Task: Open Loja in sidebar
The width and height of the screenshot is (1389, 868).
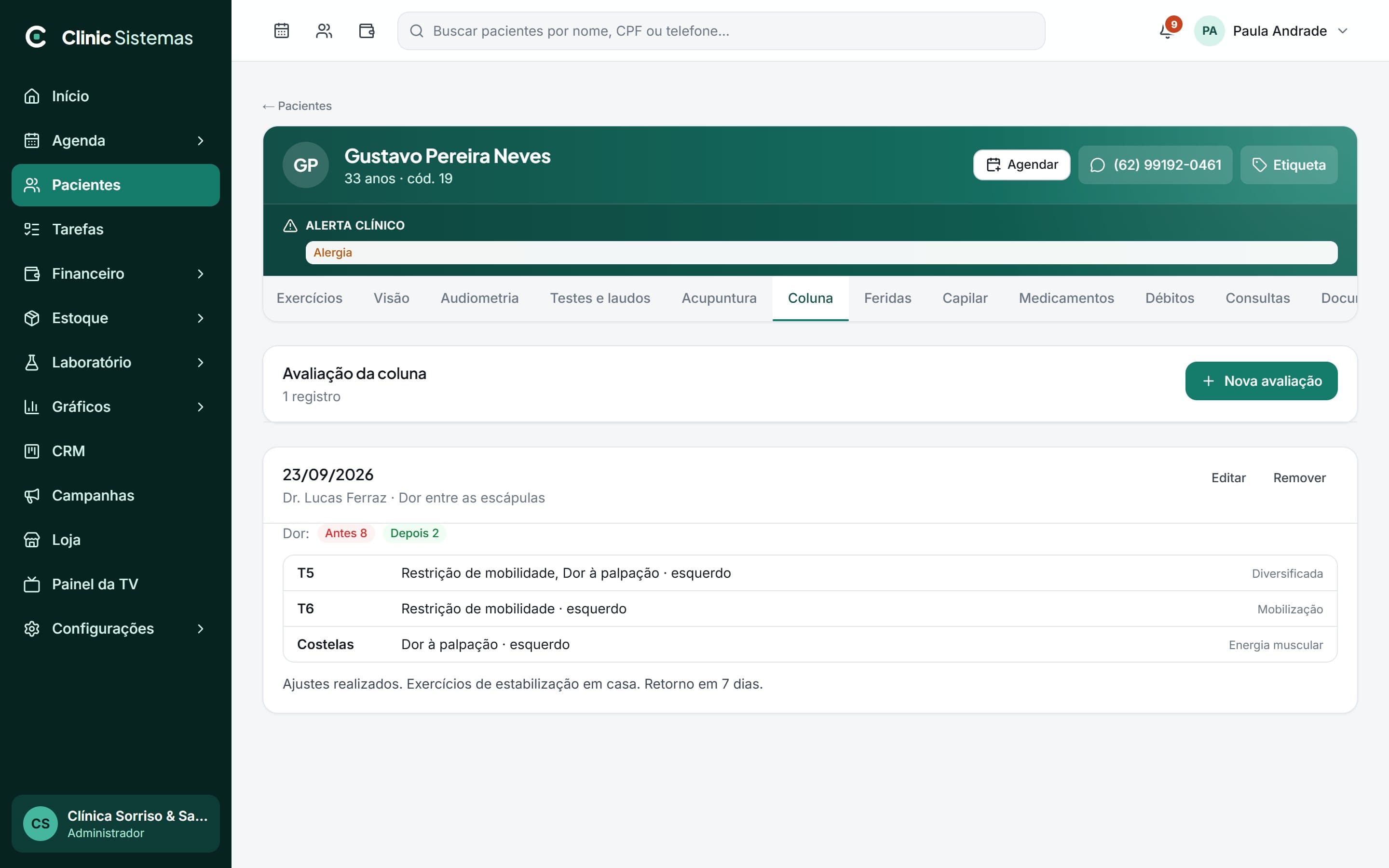Action: coord(115,540)
